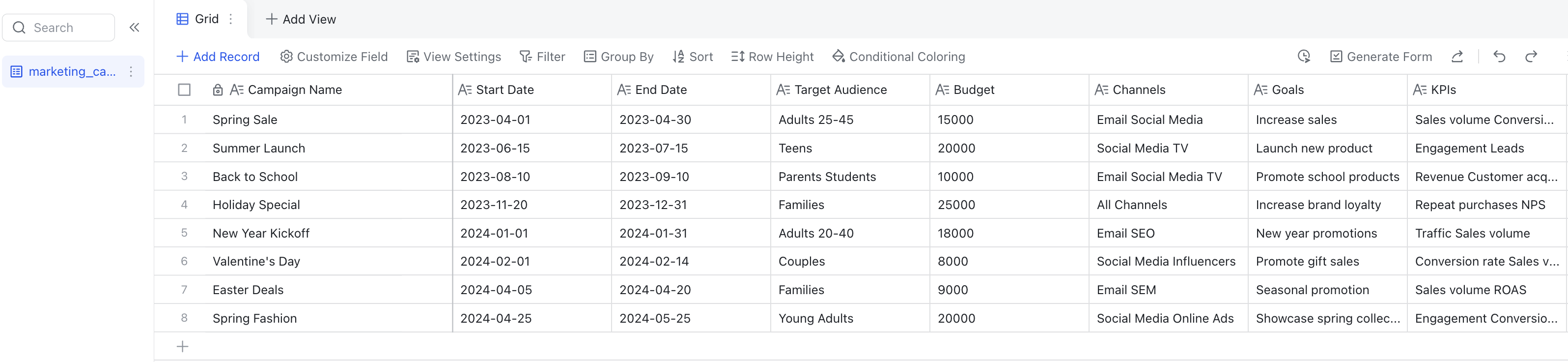Open Conditional Coloring tool
The height and width of the screenshot is (362, 1568).
click(898, 57)
